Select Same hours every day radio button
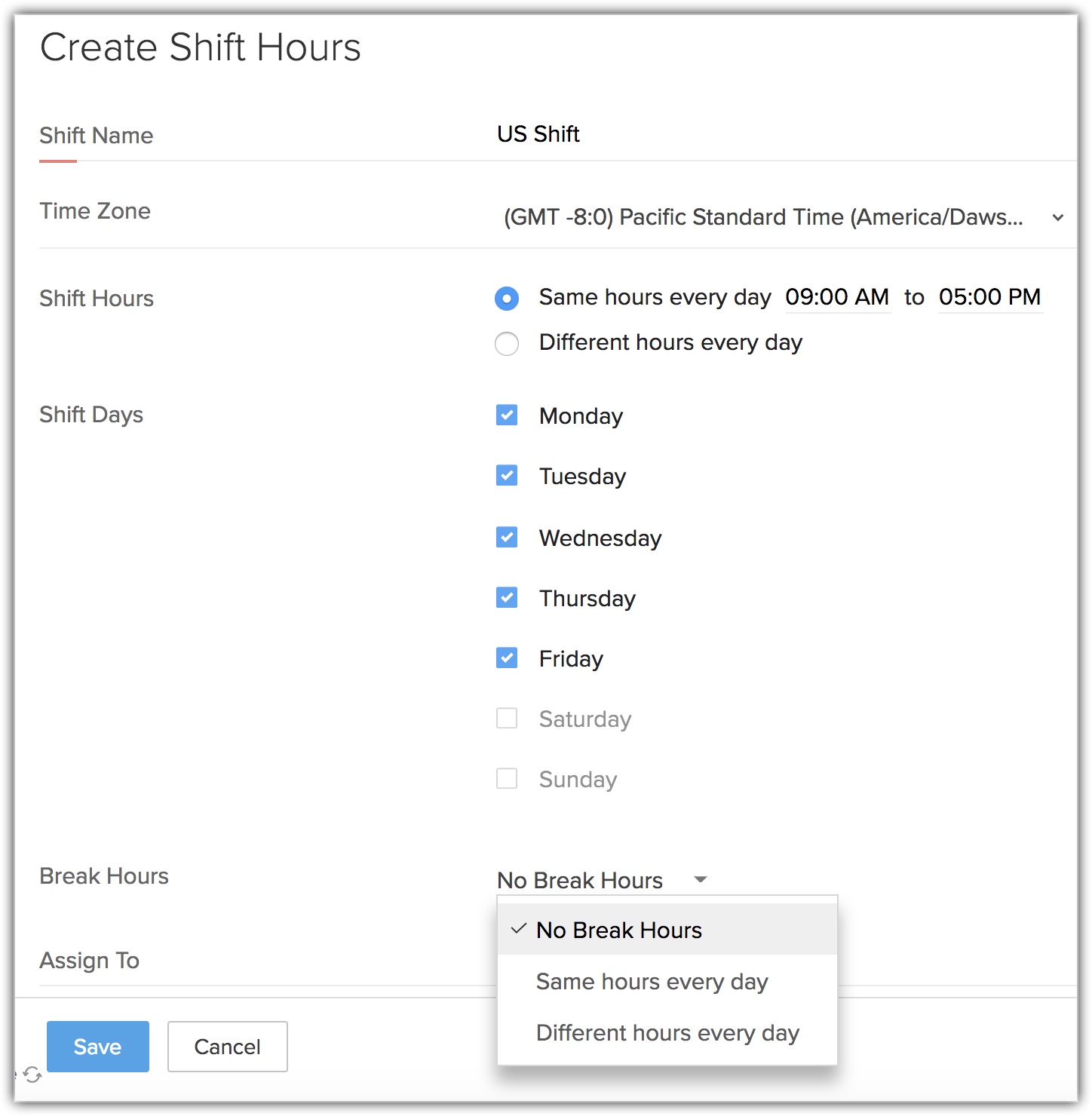 (507, 299)
